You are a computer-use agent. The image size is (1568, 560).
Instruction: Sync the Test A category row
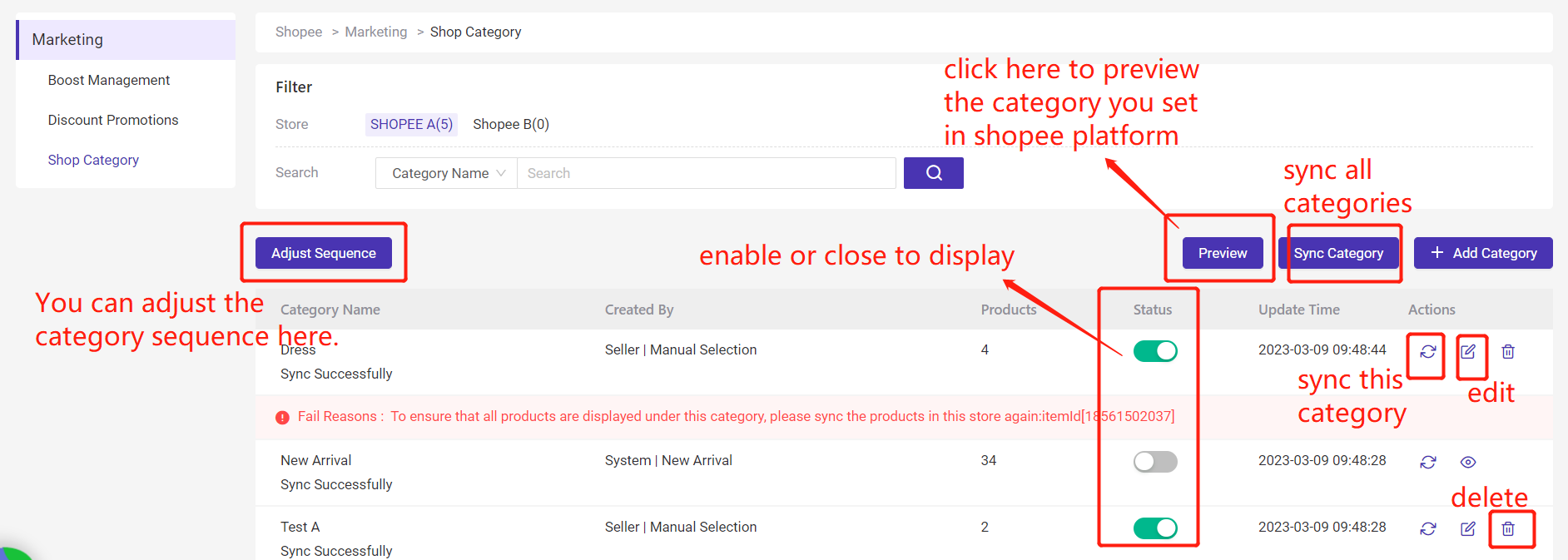click(x=1427, y=528)
